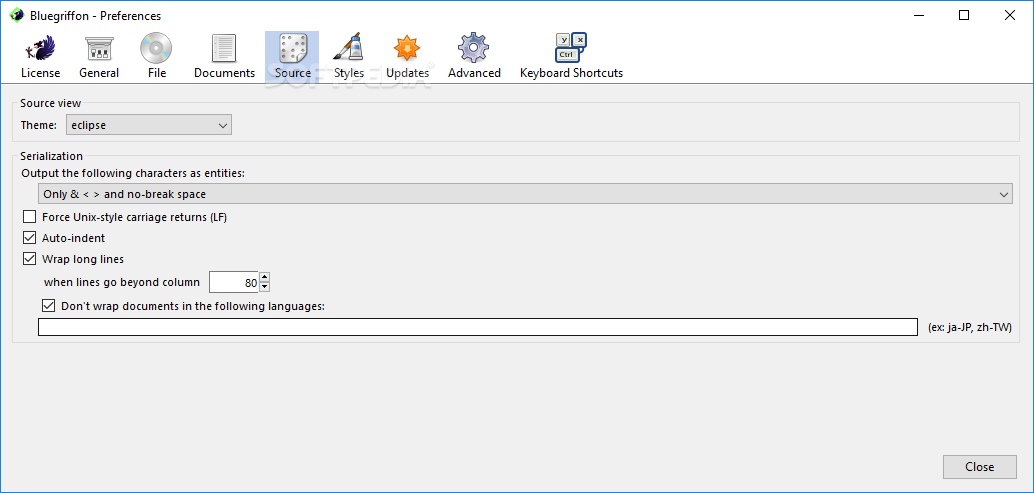The height and width of the screenshot is (493, 1034).
Task: Open the Documents preferences pane
Action: coord(224,57)
